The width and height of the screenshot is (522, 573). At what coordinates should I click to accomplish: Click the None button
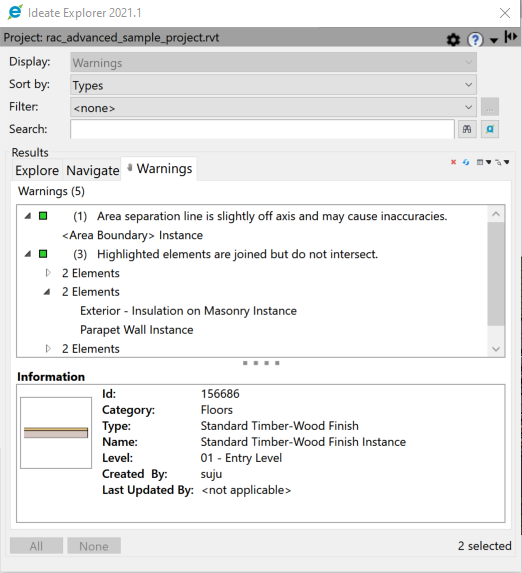coord(94,546)
